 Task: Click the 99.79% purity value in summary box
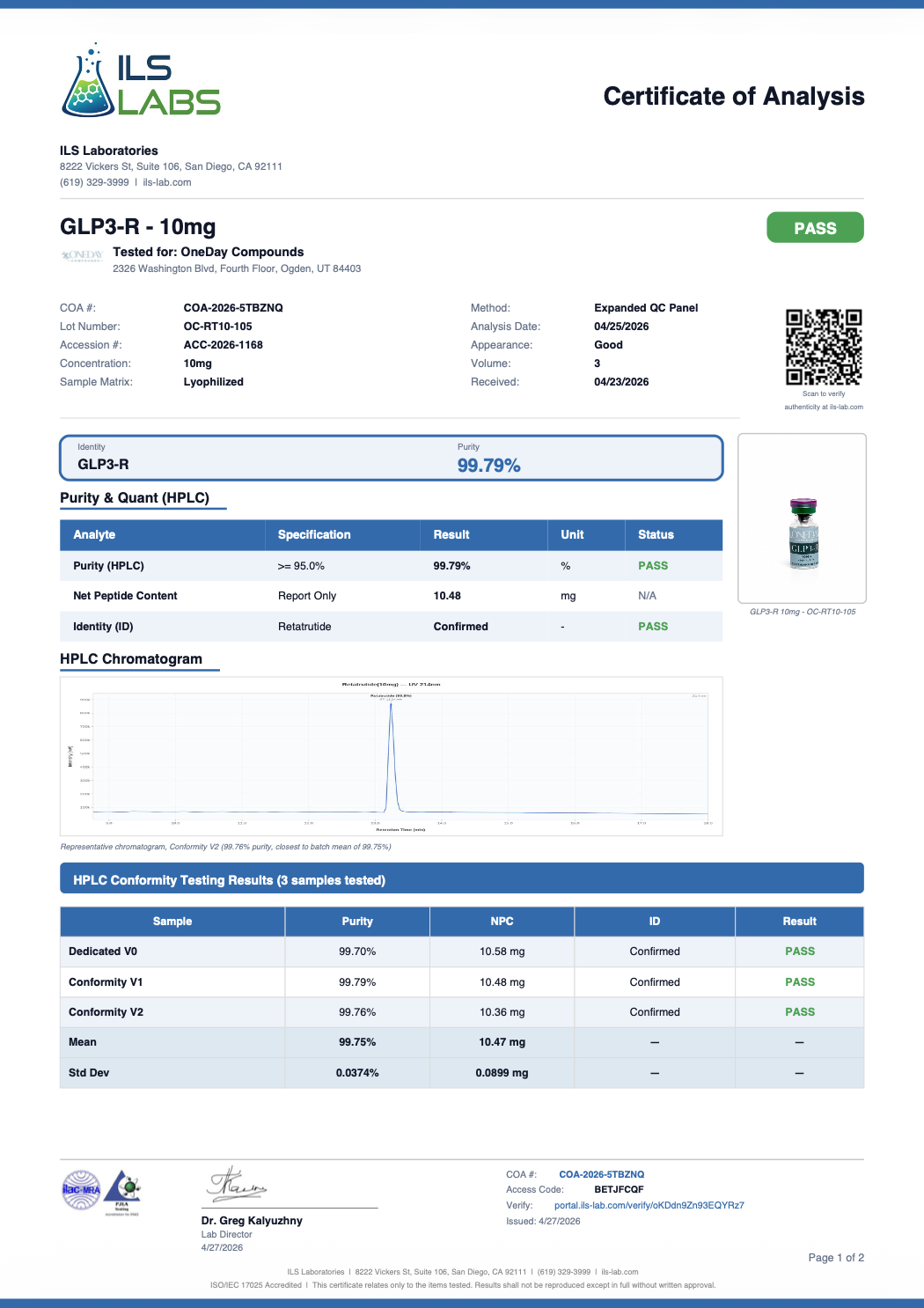point(489,466)
